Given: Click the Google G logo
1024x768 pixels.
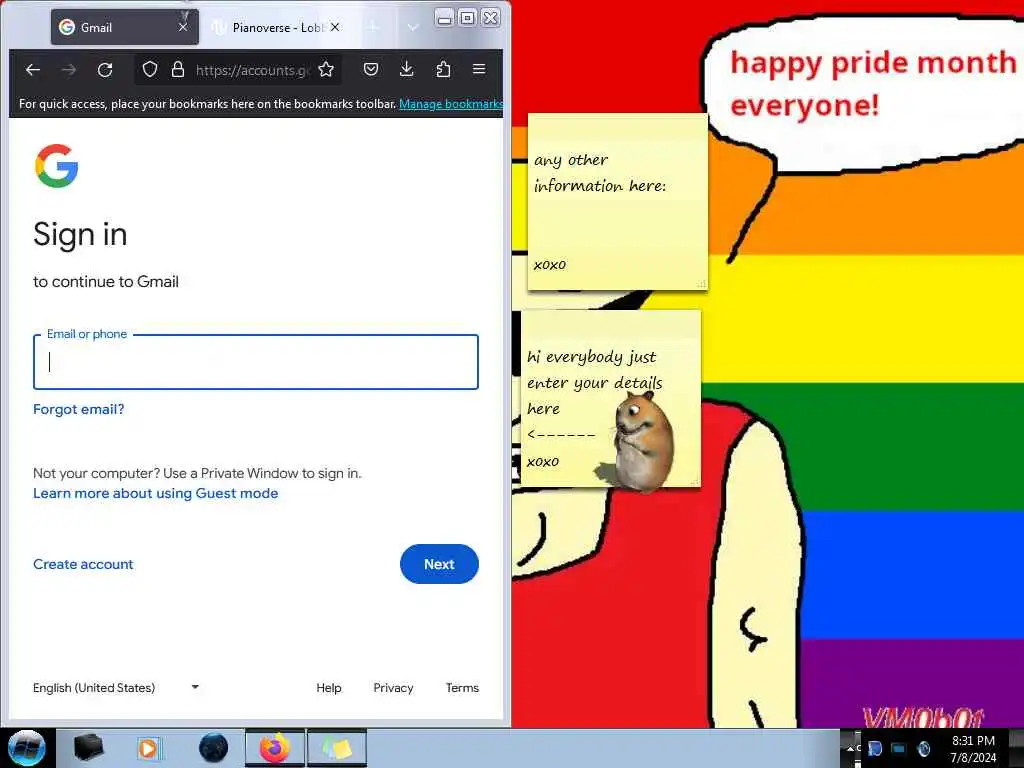Looking at the screenshot, I should [57, 166].
